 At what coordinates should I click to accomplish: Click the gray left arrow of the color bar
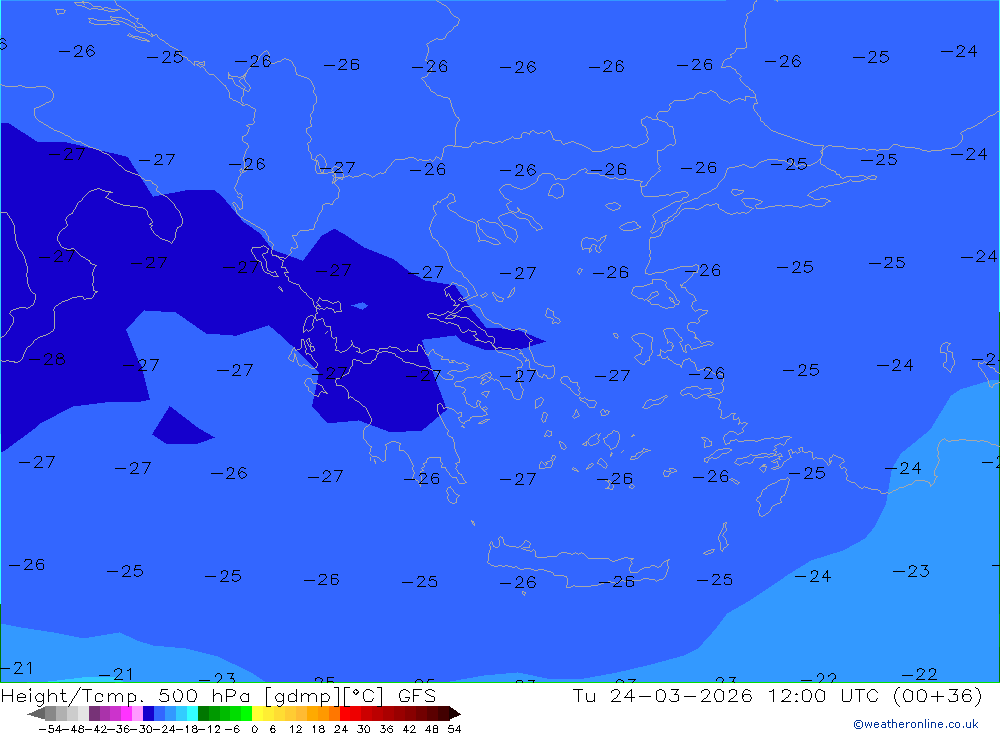point(36,713)
